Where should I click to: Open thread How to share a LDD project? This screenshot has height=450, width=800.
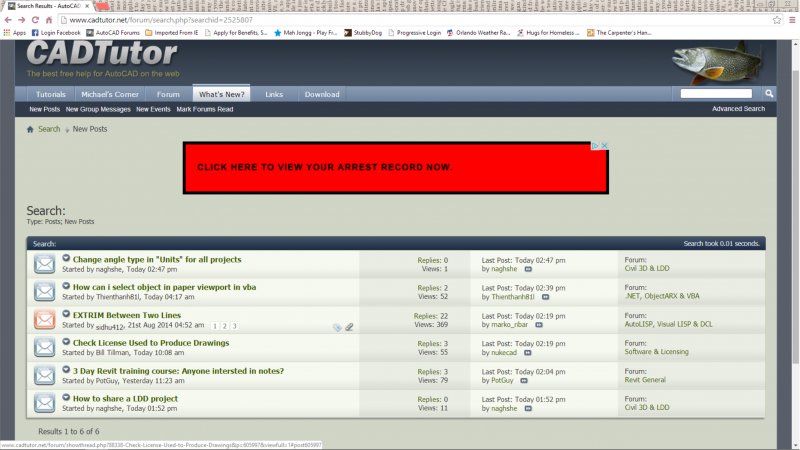(x=125, y=398)
